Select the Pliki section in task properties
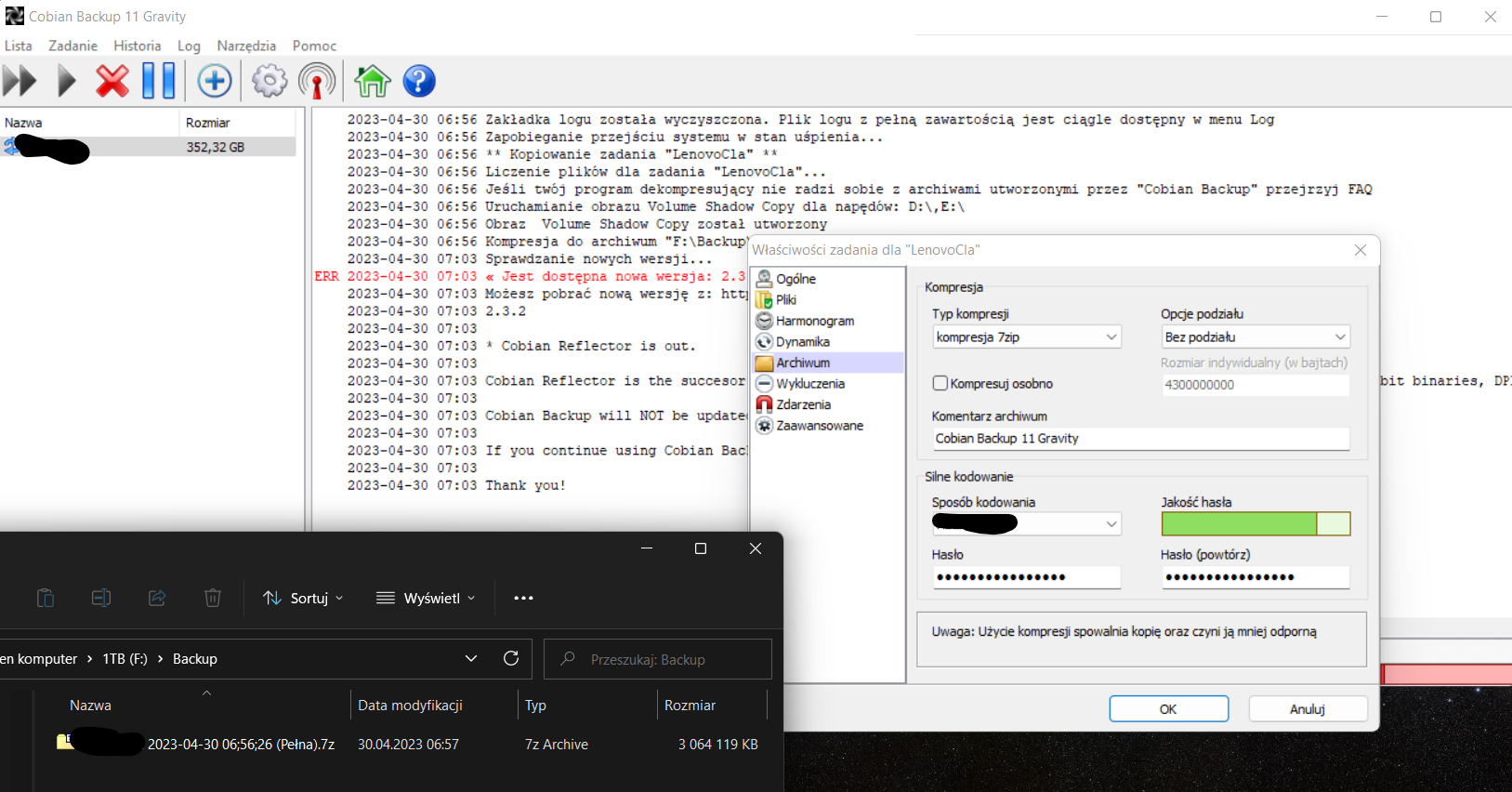This screenshot has height=792, width=1512. [786, 299]
